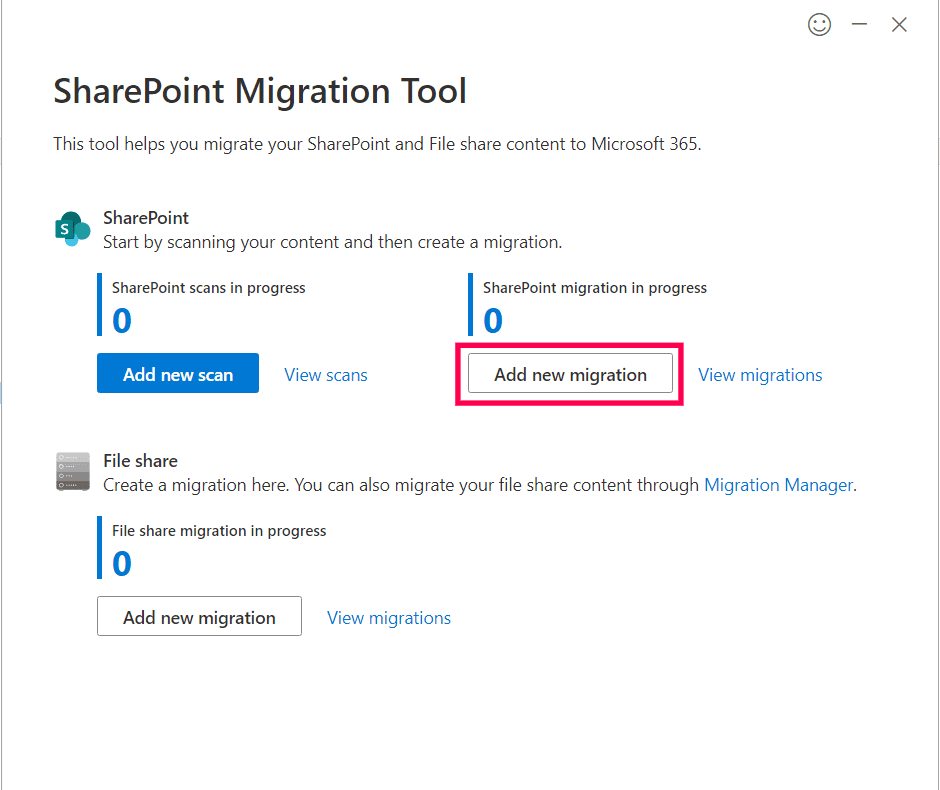The image size is (940, 790).
Task: Click the File share migration in progress label
Action: tap(219, 531)
